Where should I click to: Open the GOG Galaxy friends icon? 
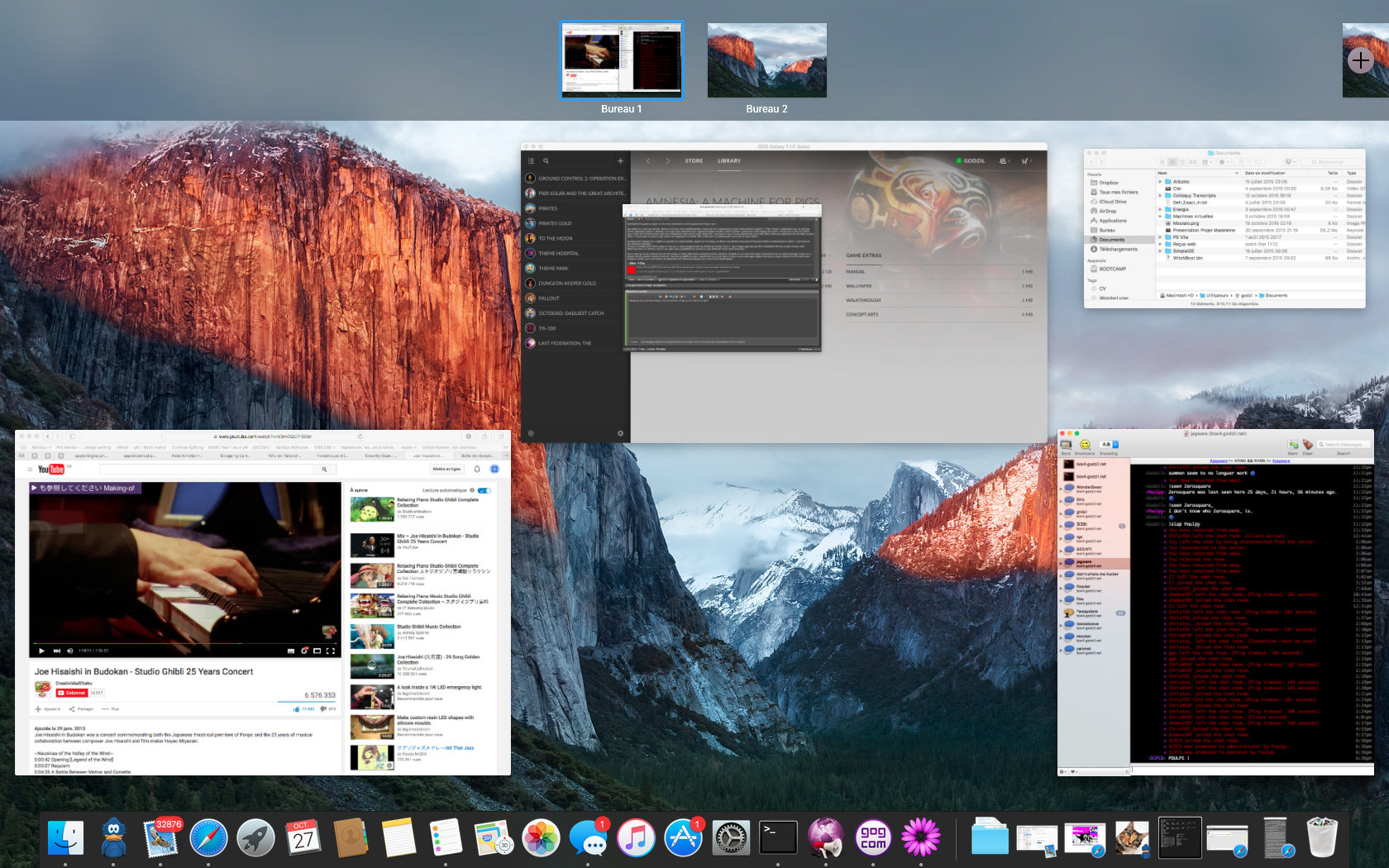click(x=1004, y=161)
